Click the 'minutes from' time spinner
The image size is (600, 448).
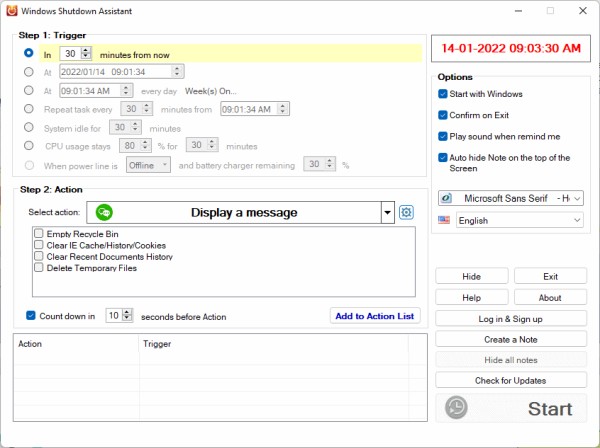pos(282,109)
